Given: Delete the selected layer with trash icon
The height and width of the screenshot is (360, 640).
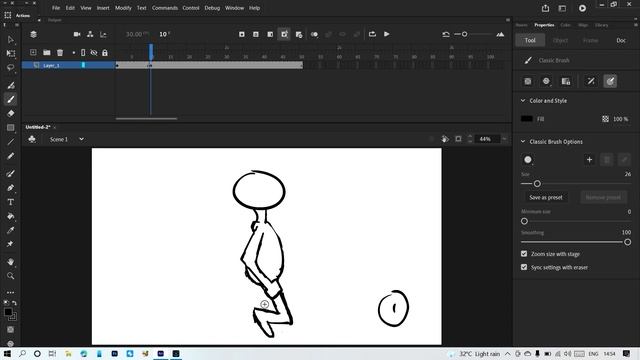Looking at the screenshot, I should [60, 52].
